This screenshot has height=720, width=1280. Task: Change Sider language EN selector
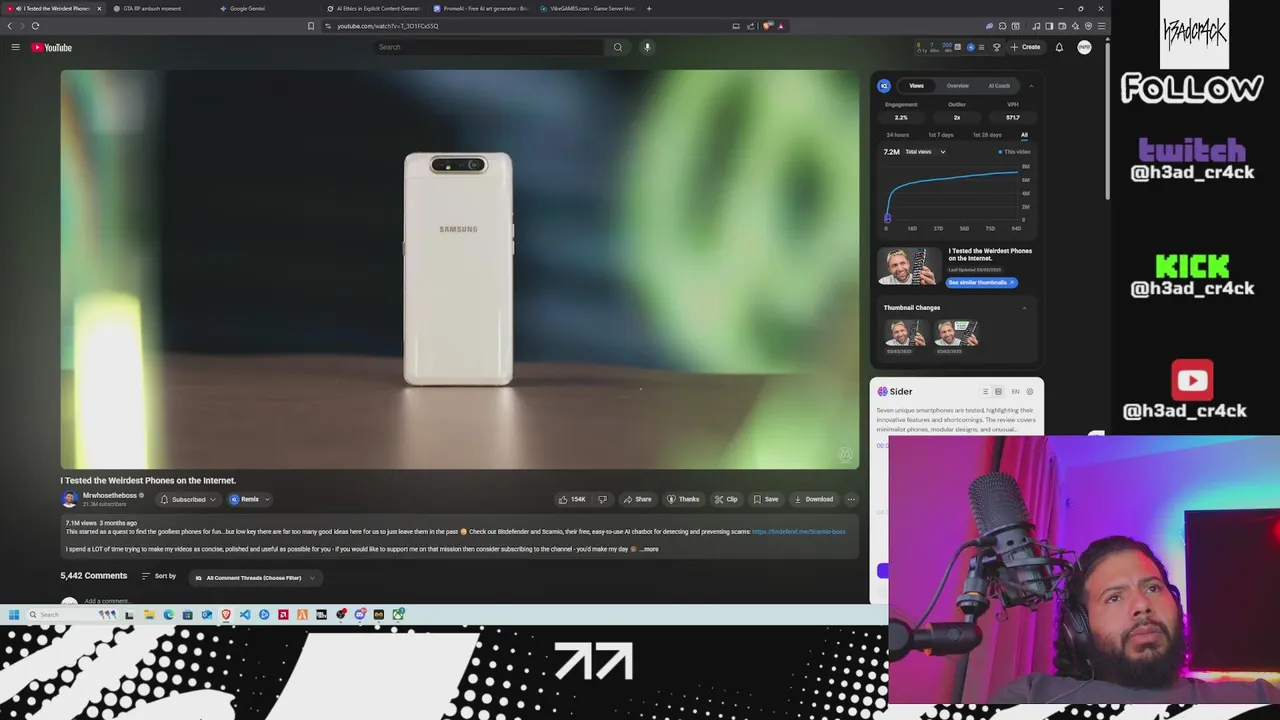point(1015,392)
